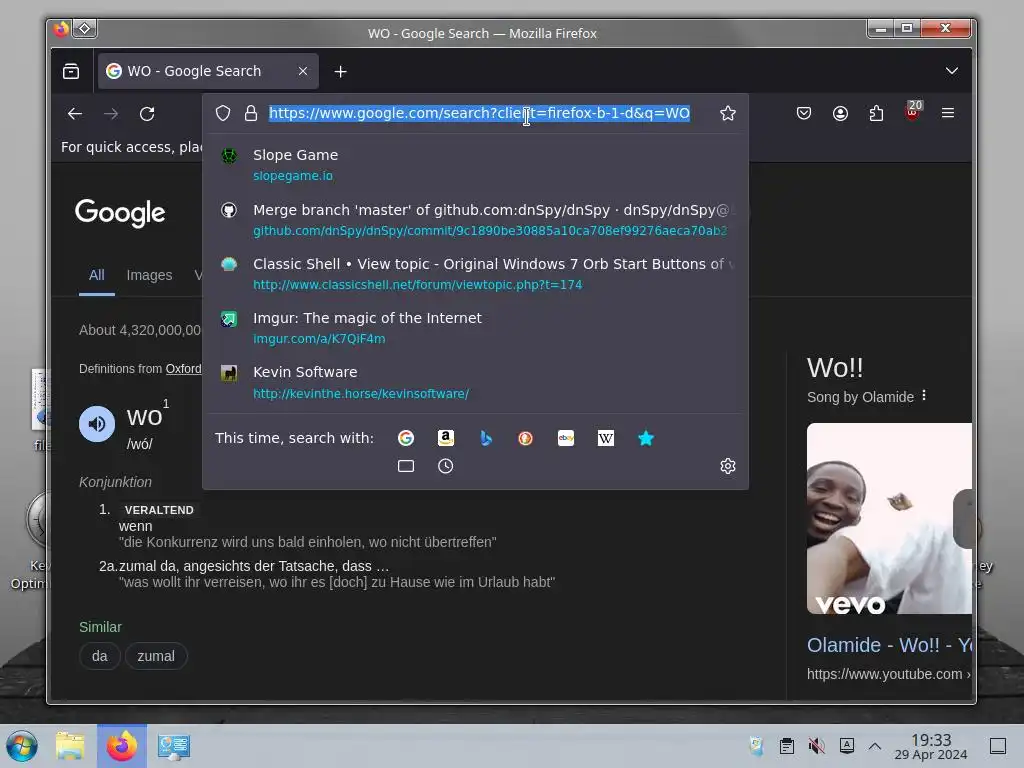Select the Imgur suggestion entry
The width and height of the screenshot is (1024, 768).
pos(475,328)
